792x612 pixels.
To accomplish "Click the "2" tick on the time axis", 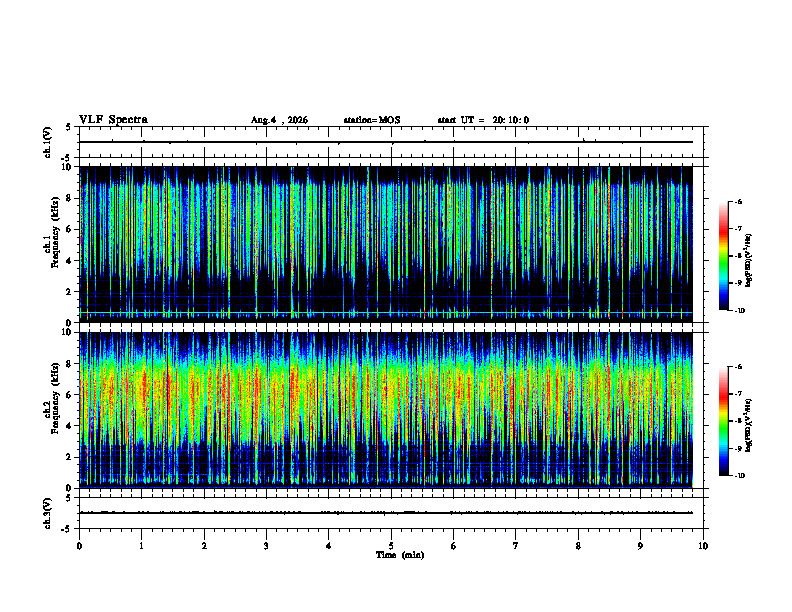I will (204, 546).
